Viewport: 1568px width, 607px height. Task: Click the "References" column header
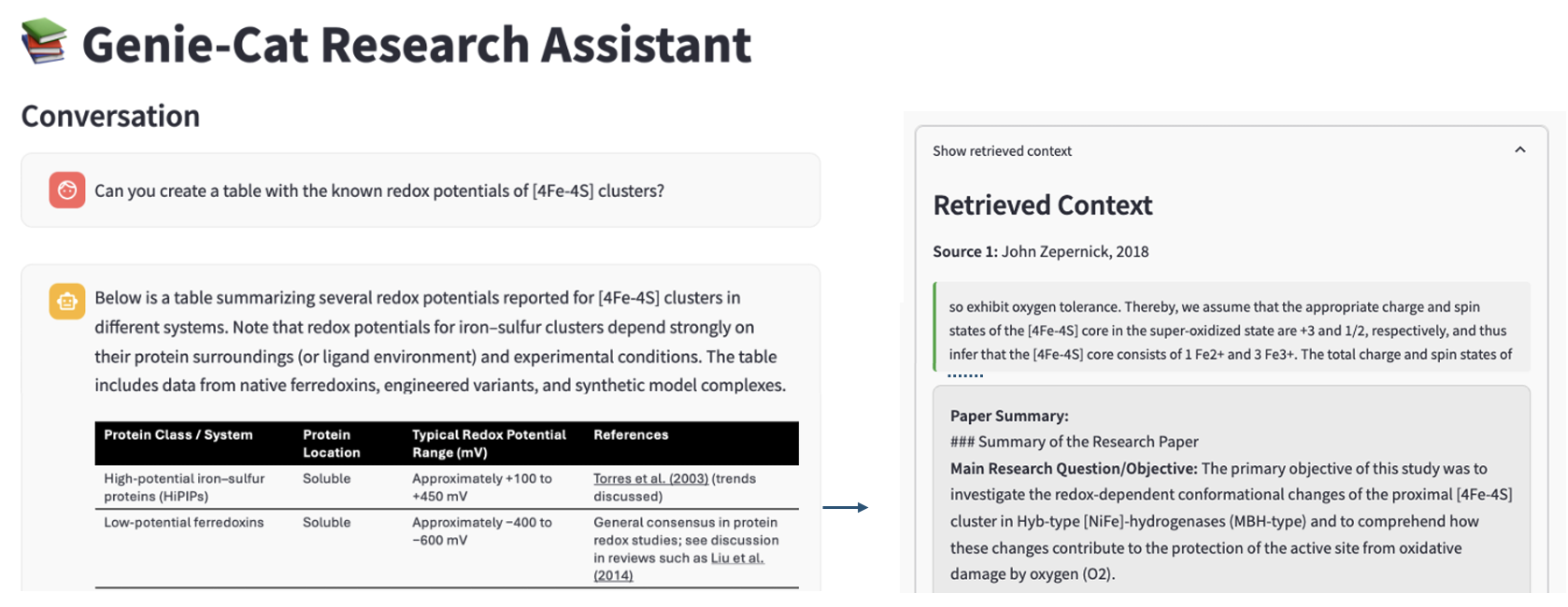point(631,435)
